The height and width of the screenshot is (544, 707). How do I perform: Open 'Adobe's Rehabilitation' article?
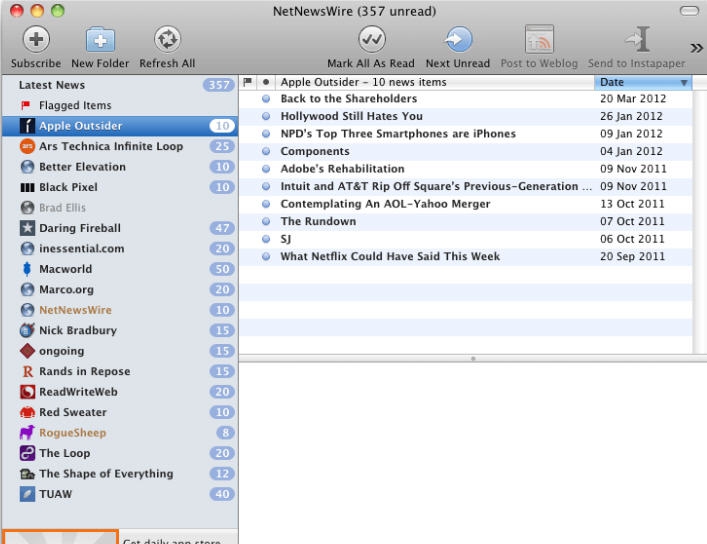click(466, 169)
